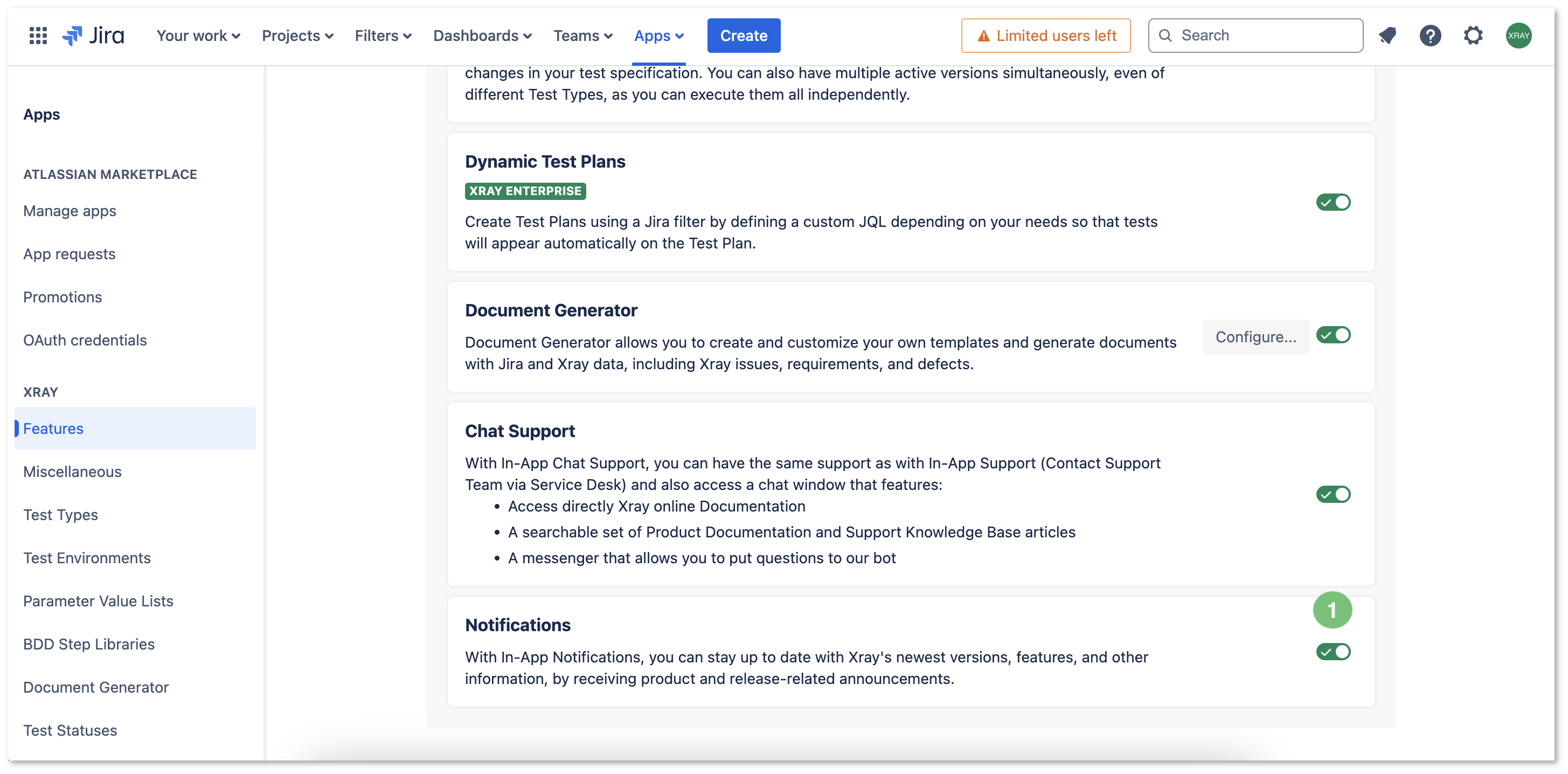Click the Chat Support heading
This screenshot has height=774, width=1568.
520,431
